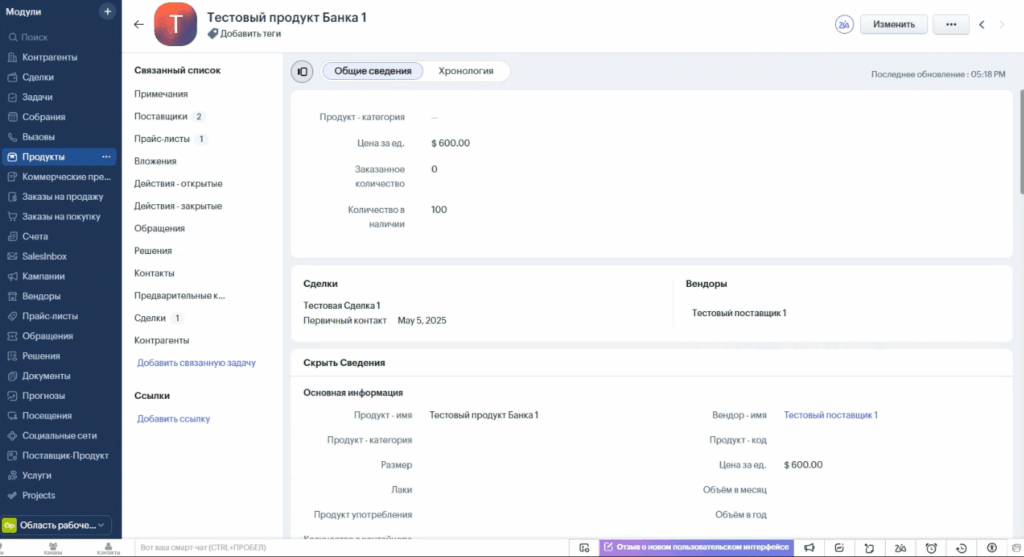The width and height of the screenshot is (1024, 557).
Task: Switch to the Хронология tab
Action: tap(466, 71)
